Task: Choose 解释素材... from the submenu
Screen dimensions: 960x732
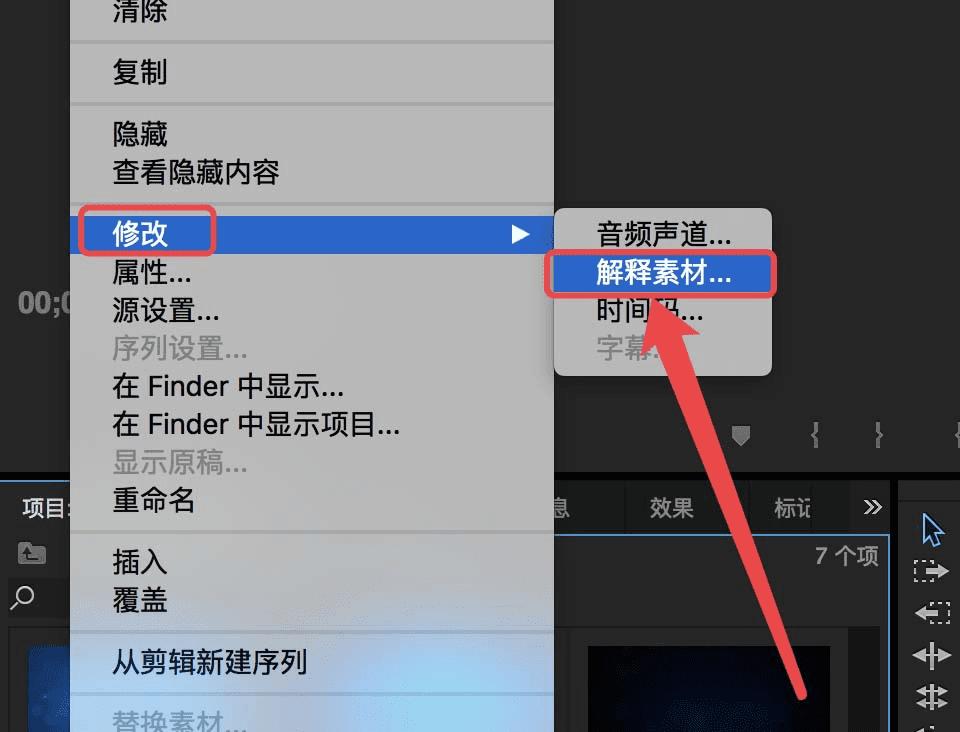Action: [663, 273]
